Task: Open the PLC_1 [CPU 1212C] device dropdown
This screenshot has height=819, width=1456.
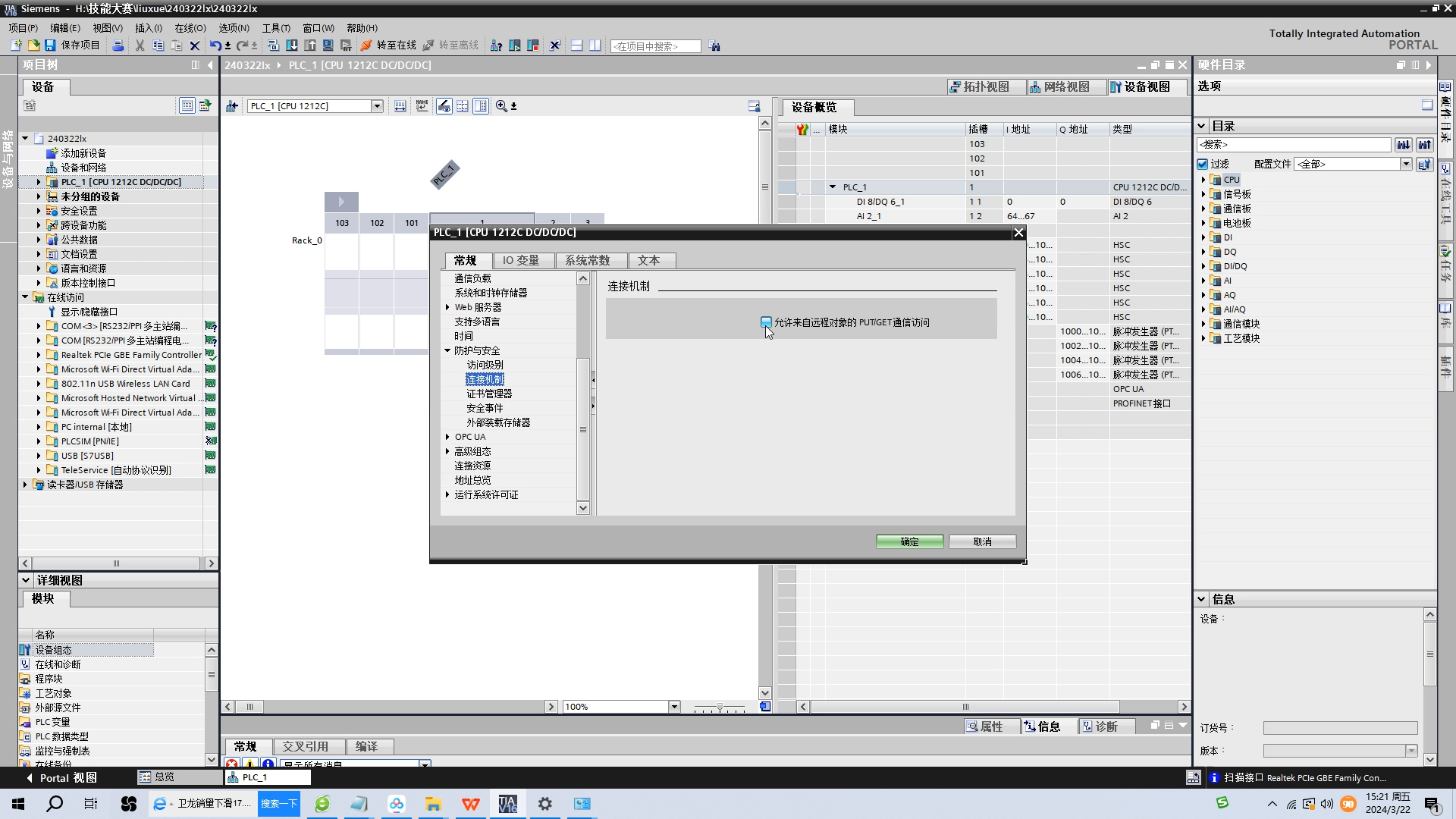Action: 377,106
